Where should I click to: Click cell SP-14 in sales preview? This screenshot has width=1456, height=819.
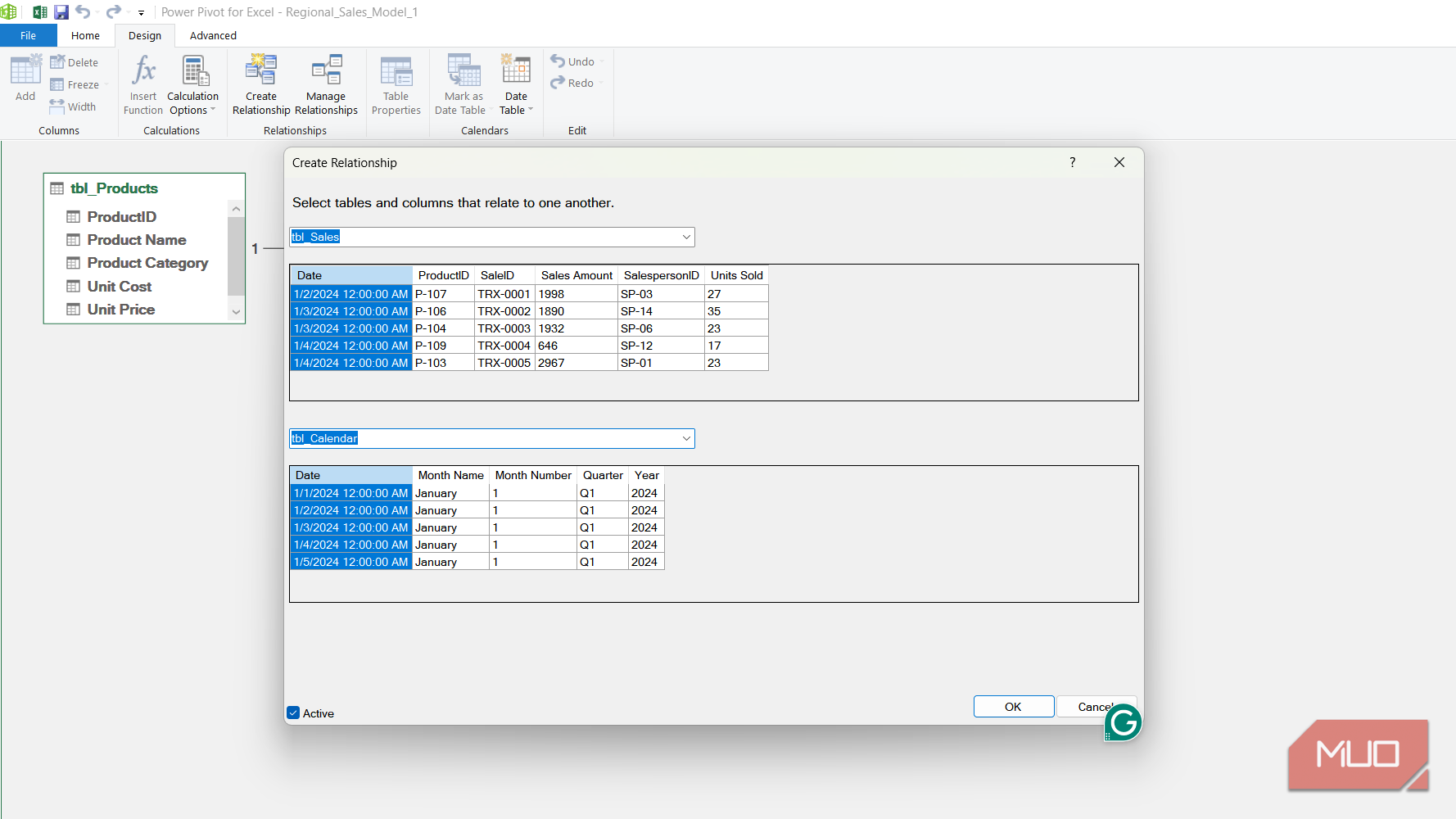pos(661,311)
